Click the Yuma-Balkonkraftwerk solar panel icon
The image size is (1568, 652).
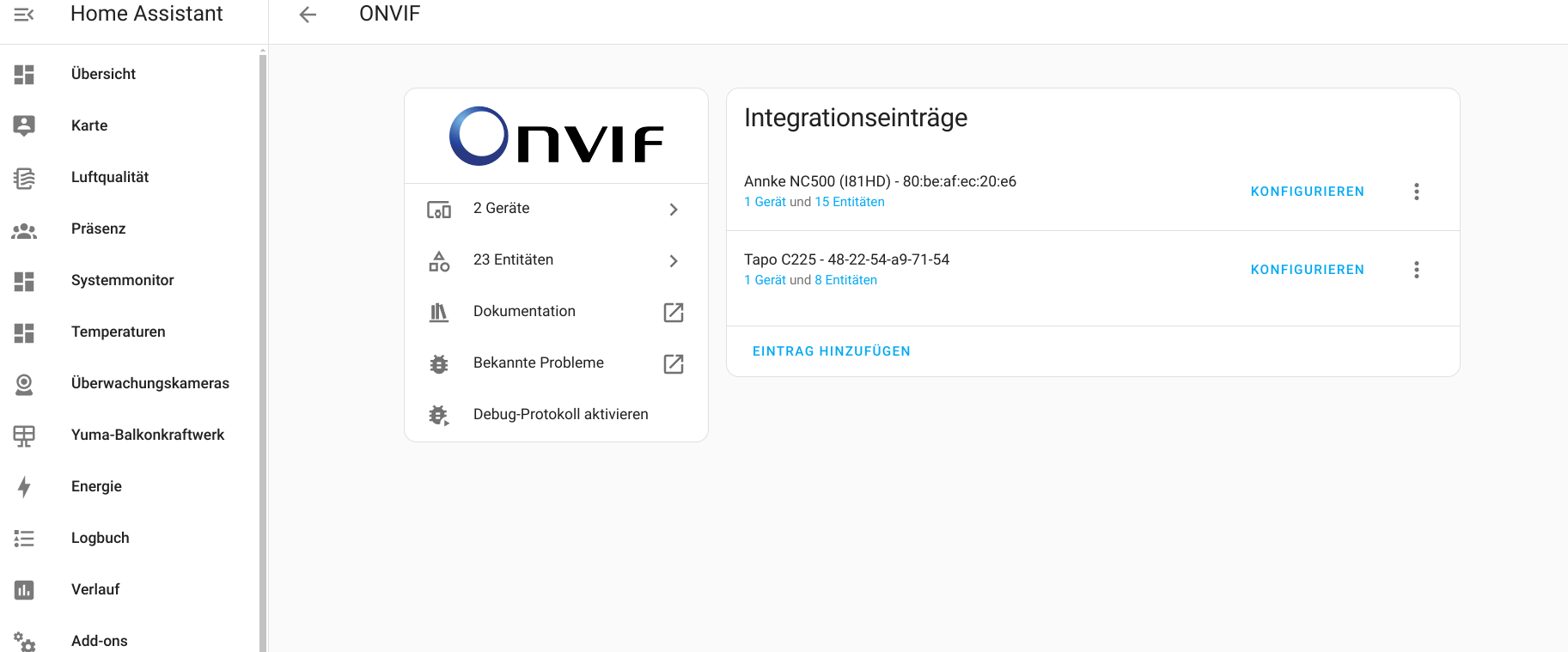click(x=24, y=436)
